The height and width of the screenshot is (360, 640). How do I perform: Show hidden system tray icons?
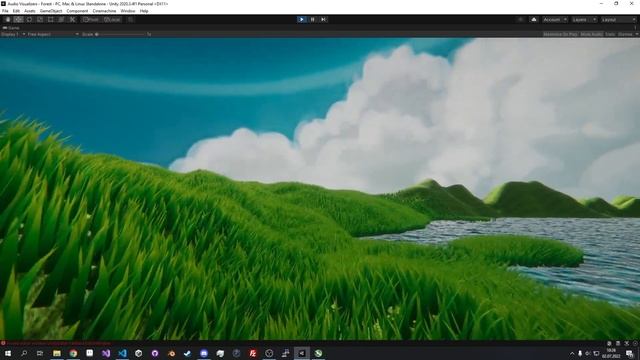[572, 353]
